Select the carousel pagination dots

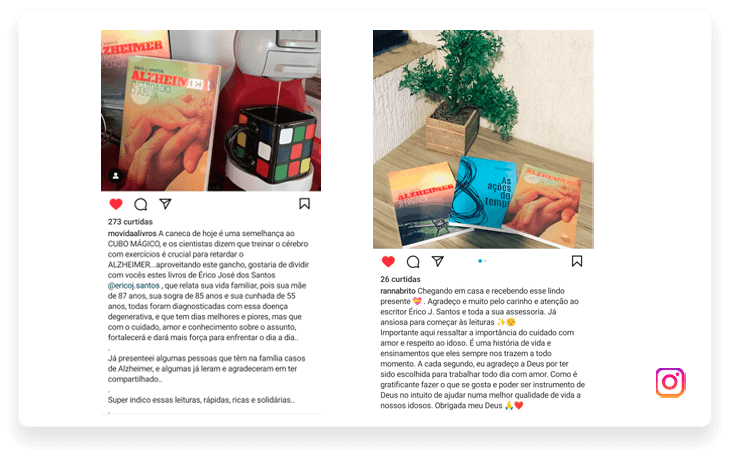(482, 261)
